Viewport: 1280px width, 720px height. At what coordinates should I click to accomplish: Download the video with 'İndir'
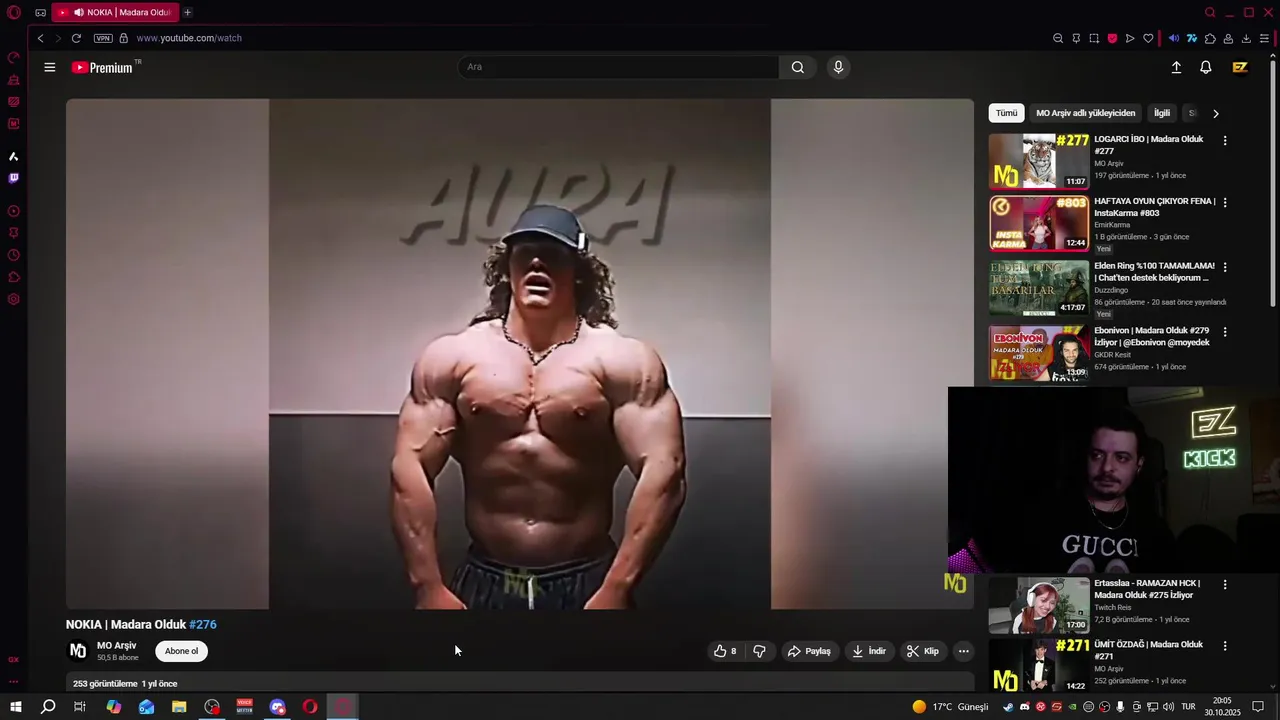869,651
